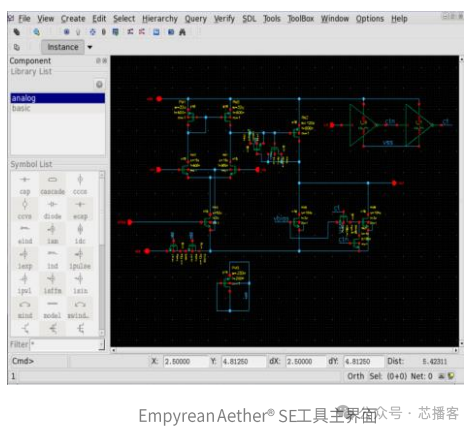Select the analog library

pos(58,98)
